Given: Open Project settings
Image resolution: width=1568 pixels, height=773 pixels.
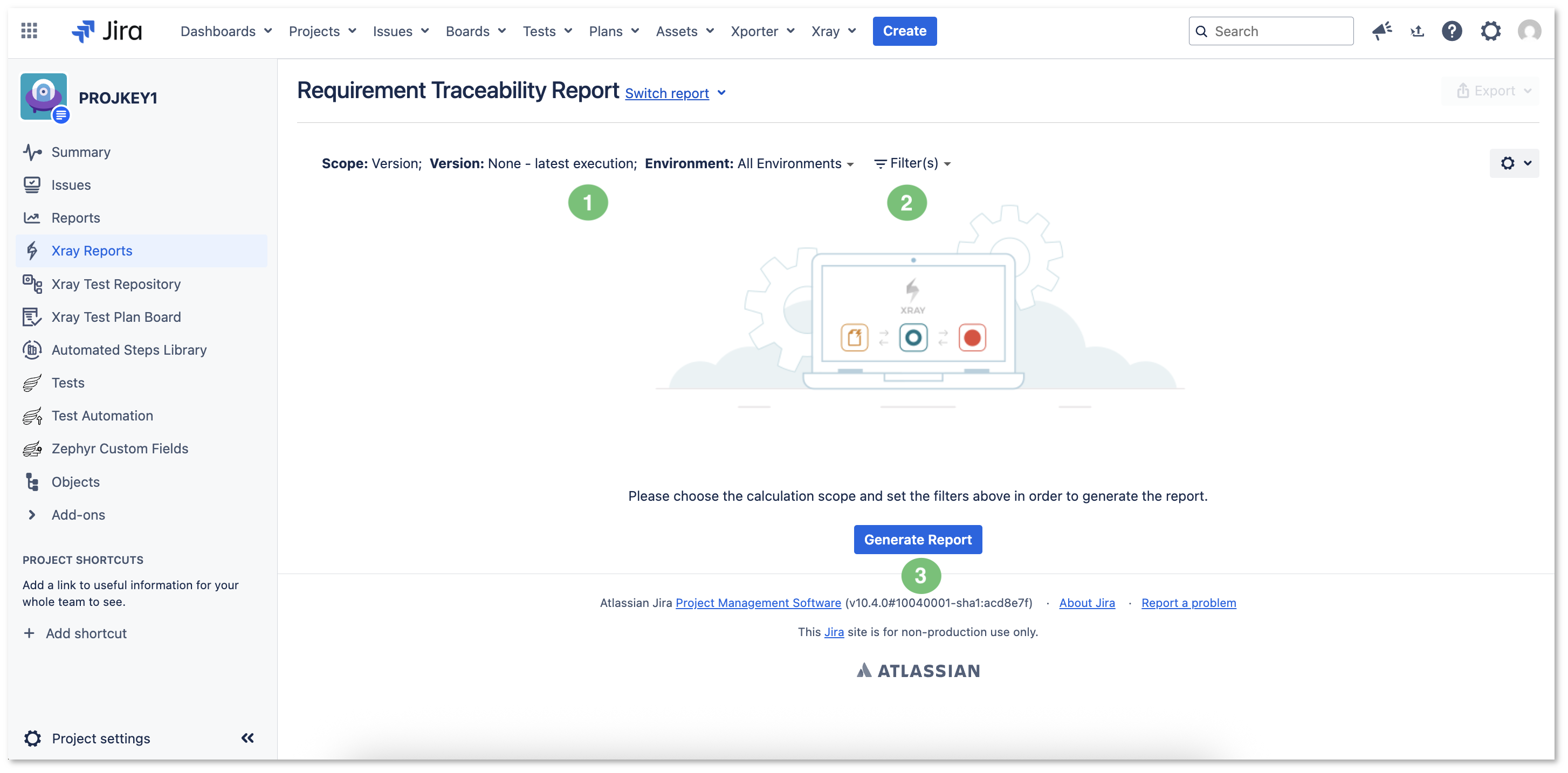Looking at the screenshot, I should click(100, 738).
